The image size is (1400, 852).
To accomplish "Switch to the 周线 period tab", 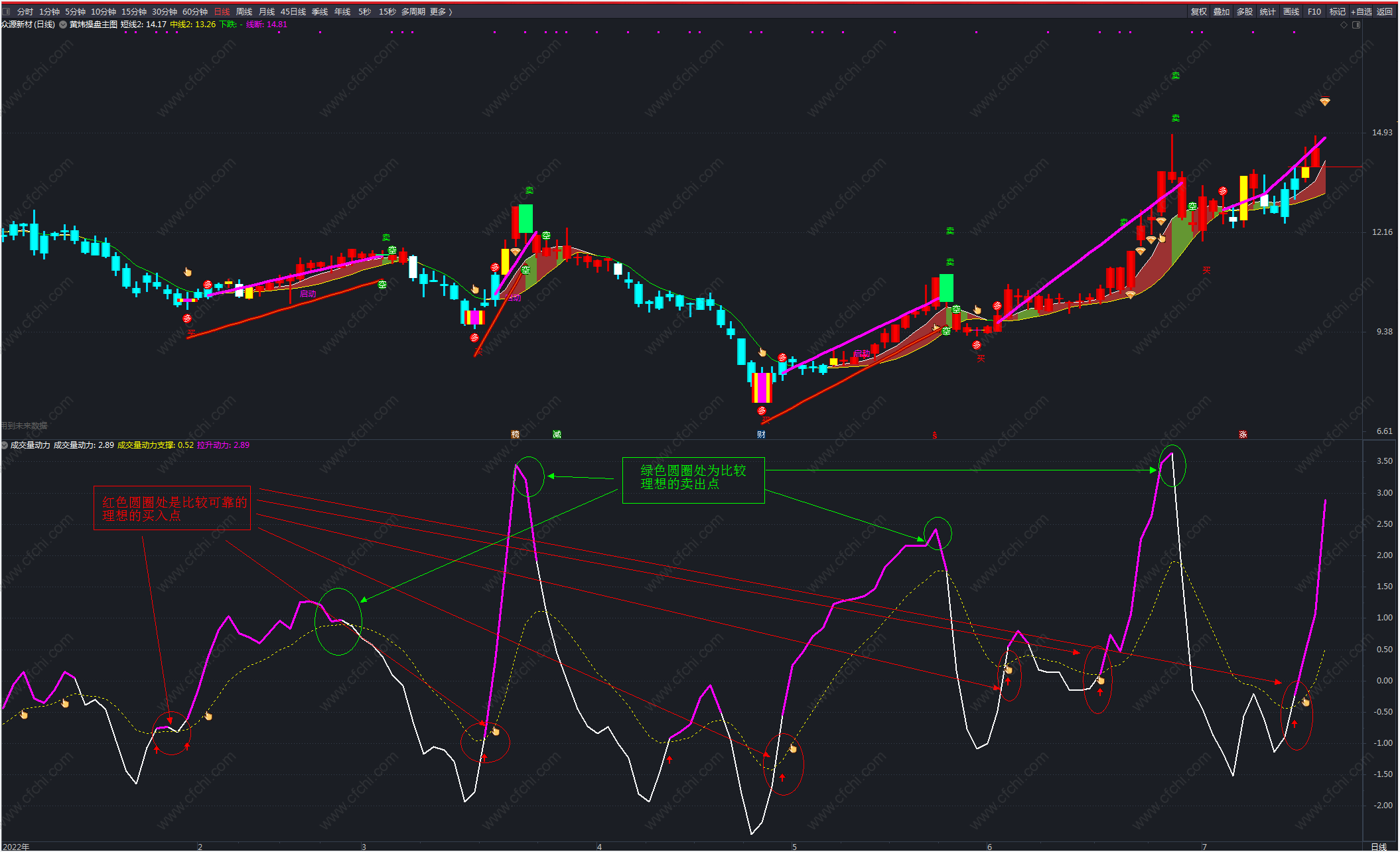I will tap(244, 11).
